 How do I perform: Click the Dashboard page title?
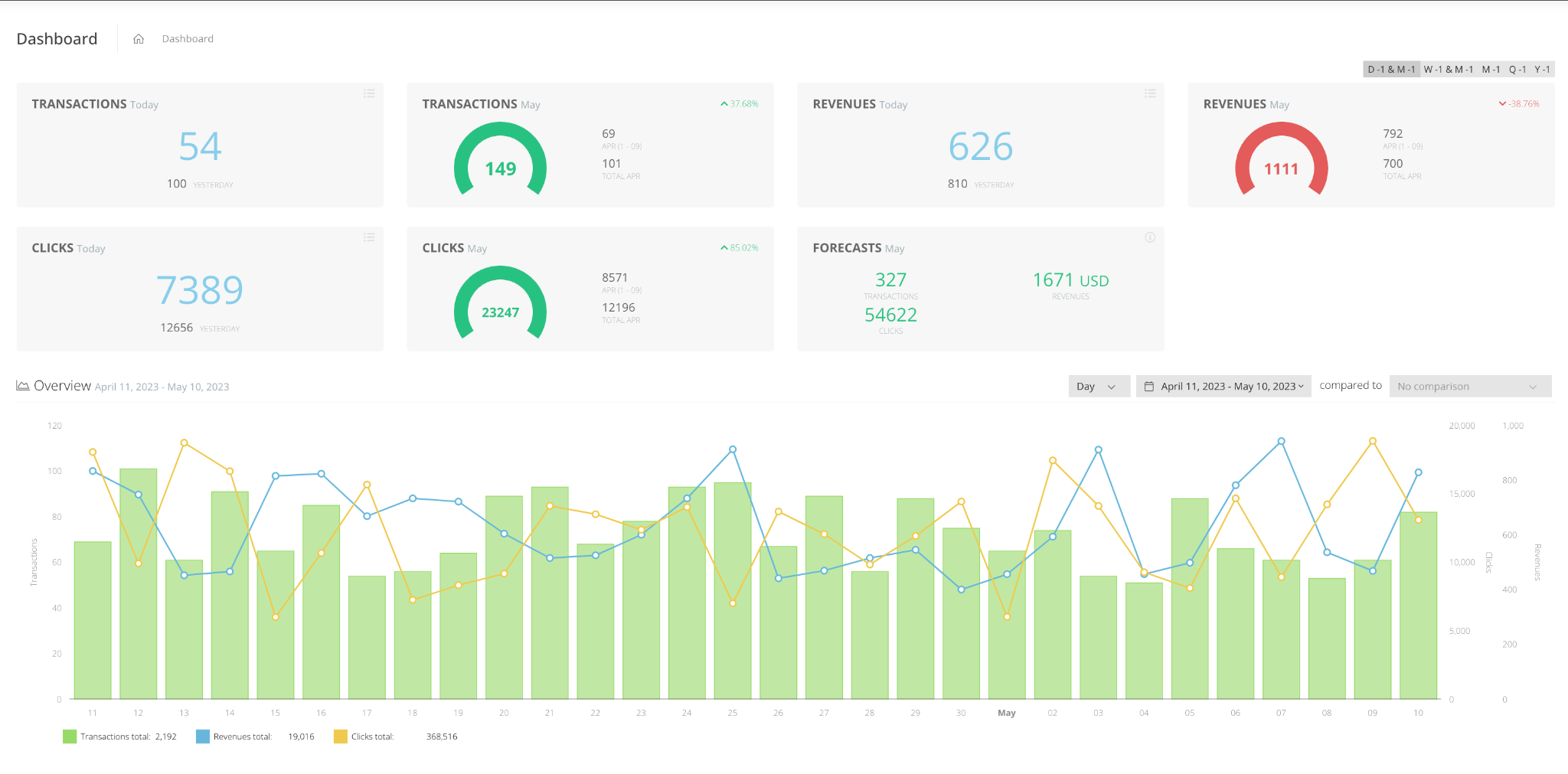(57, 39)
